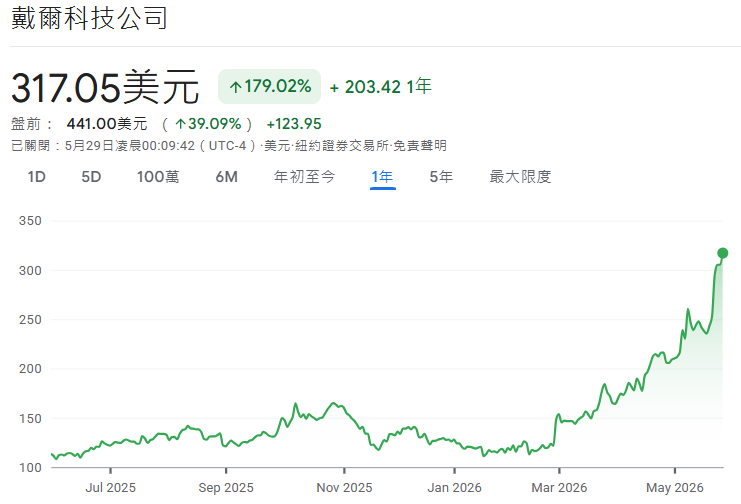The width and height of the screenshot is (741, 504).
Task: Click the 179.02% gain badge
Action: [x=269, y=87]
